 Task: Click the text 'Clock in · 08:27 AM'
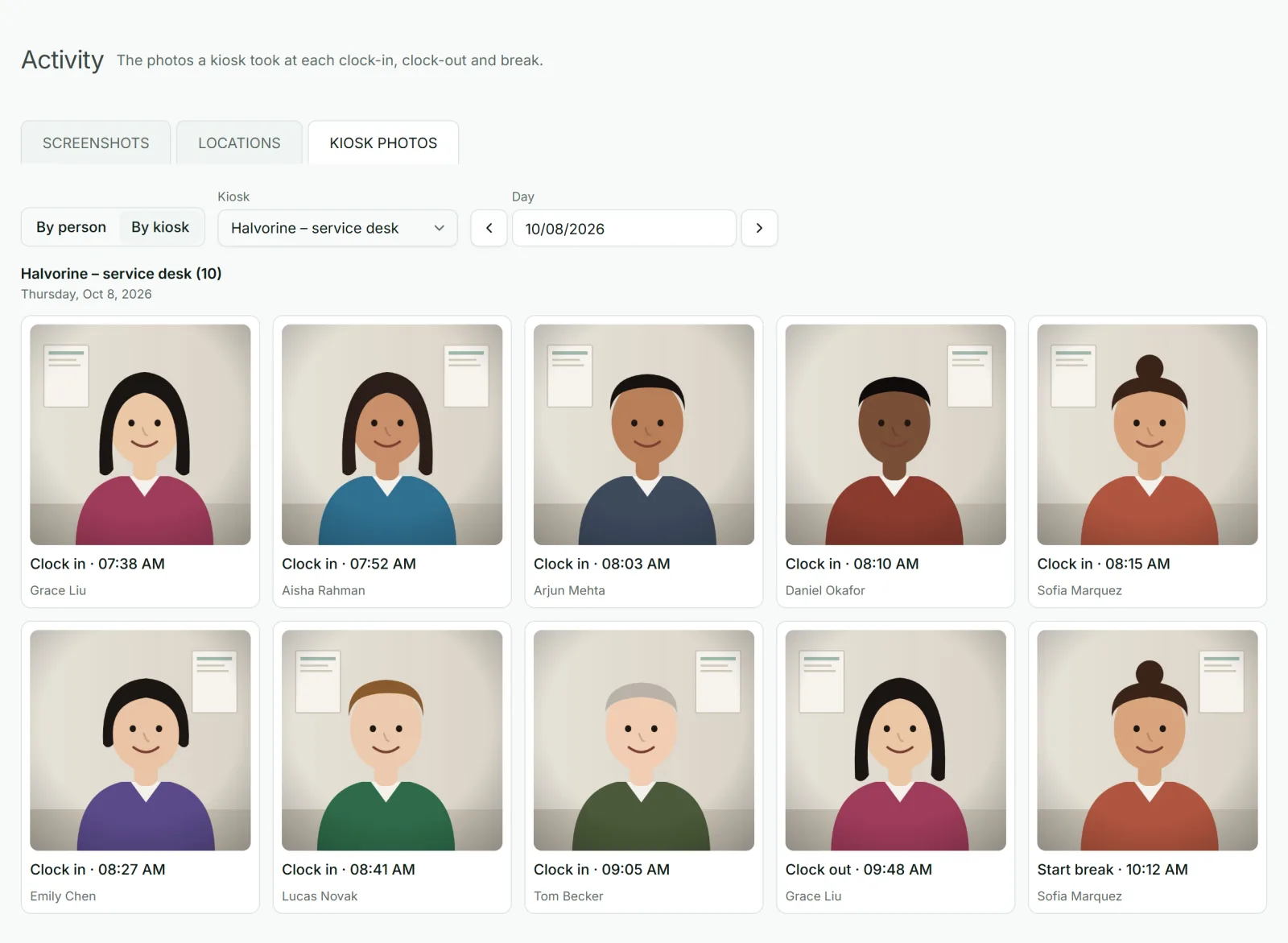(97, 870)
